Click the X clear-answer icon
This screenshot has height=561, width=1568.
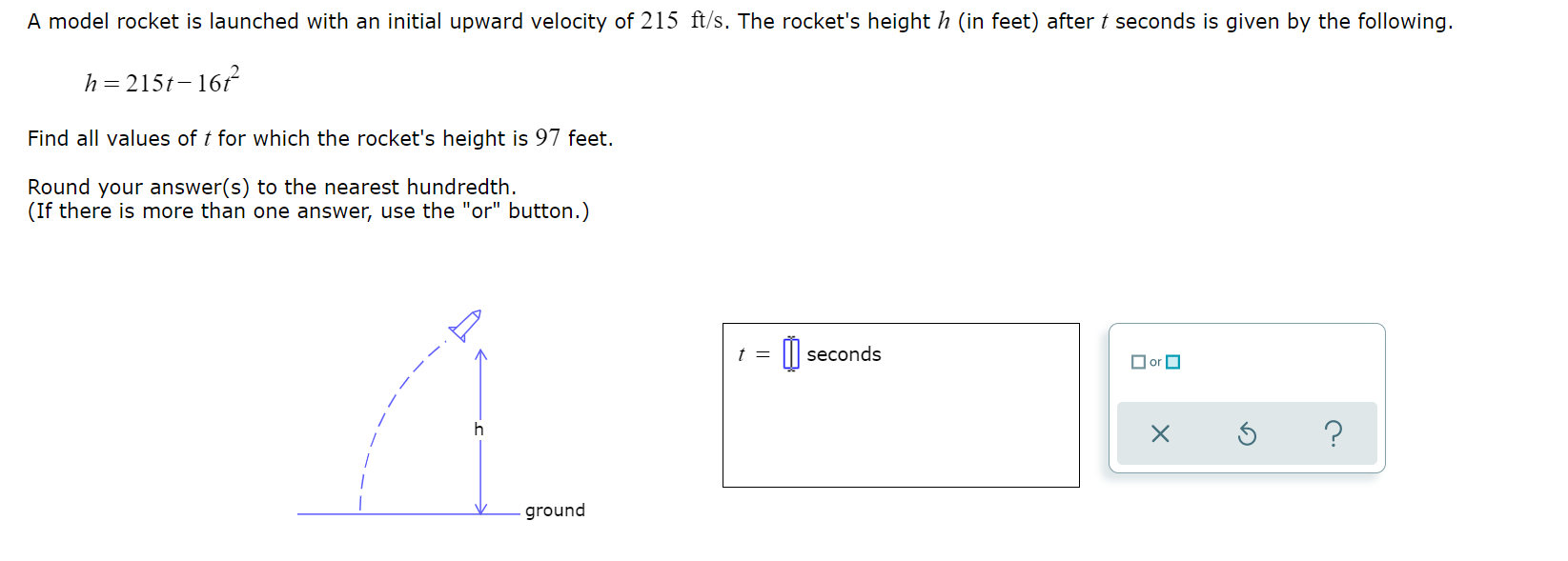1161,433
